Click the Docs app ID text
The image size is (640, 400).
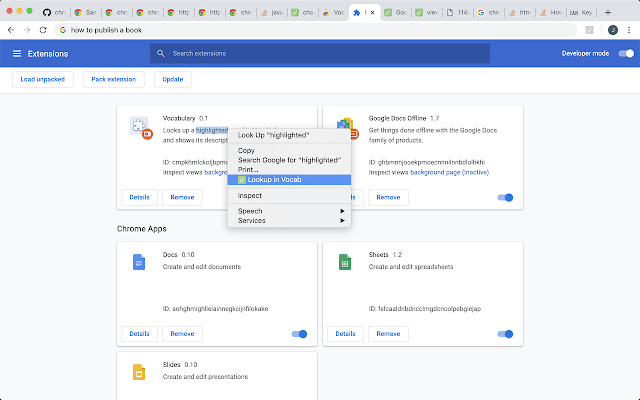pos(216,309)
